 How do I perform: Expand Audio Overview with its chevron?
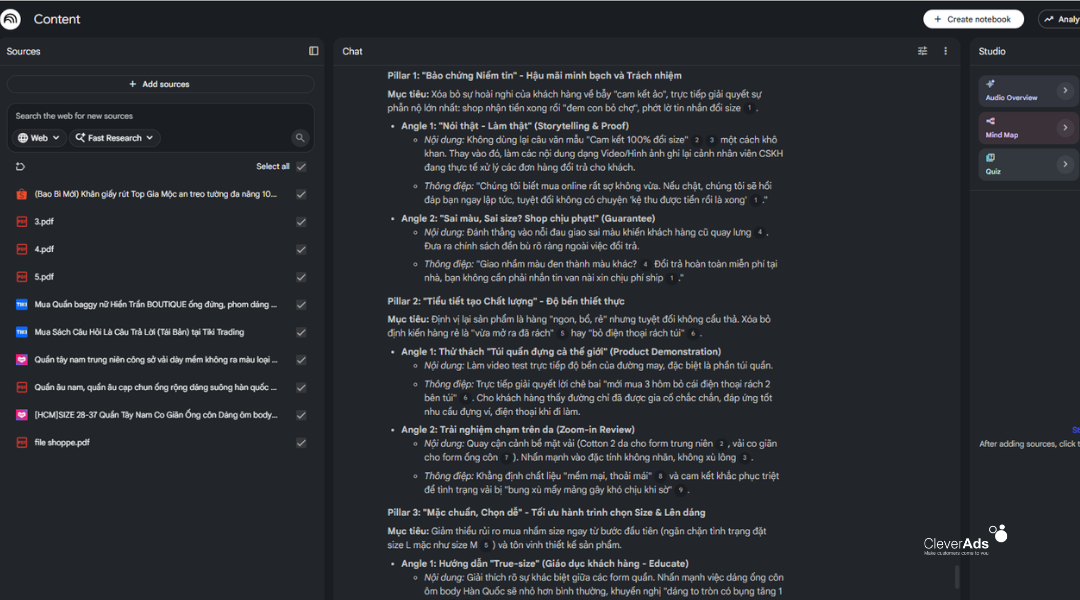coord(1065,90)
